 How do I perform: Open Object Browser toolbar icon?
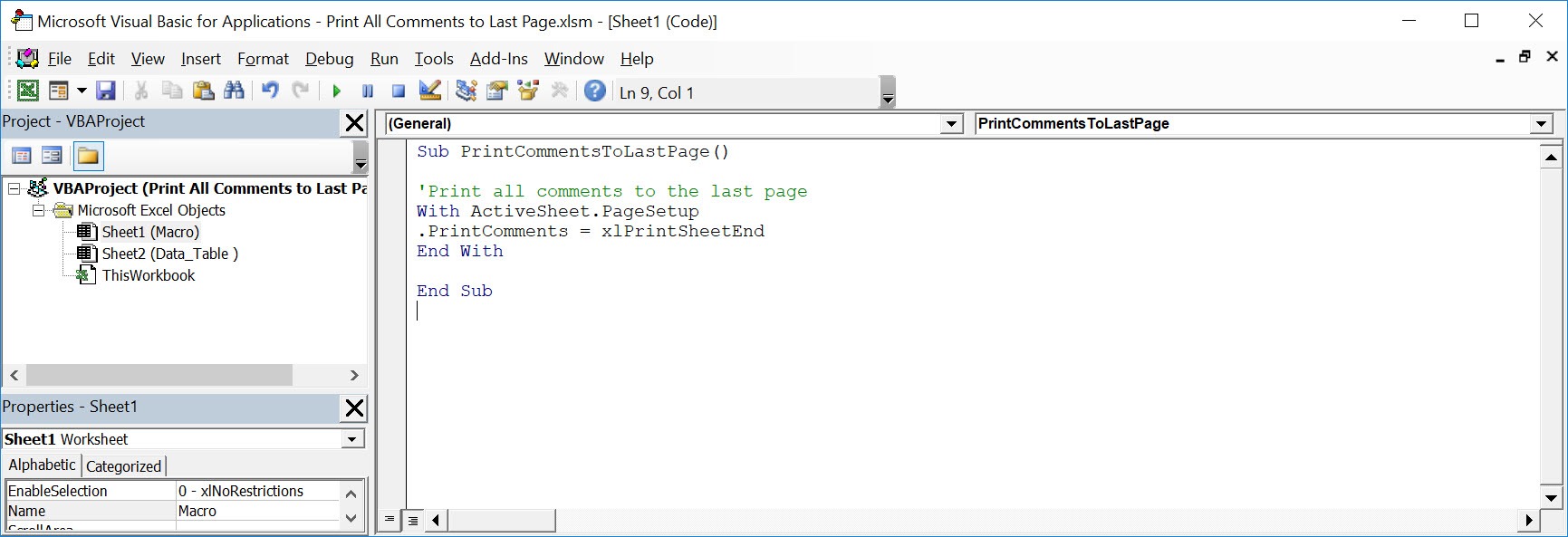pyautogui.click(x=528, y=91)
